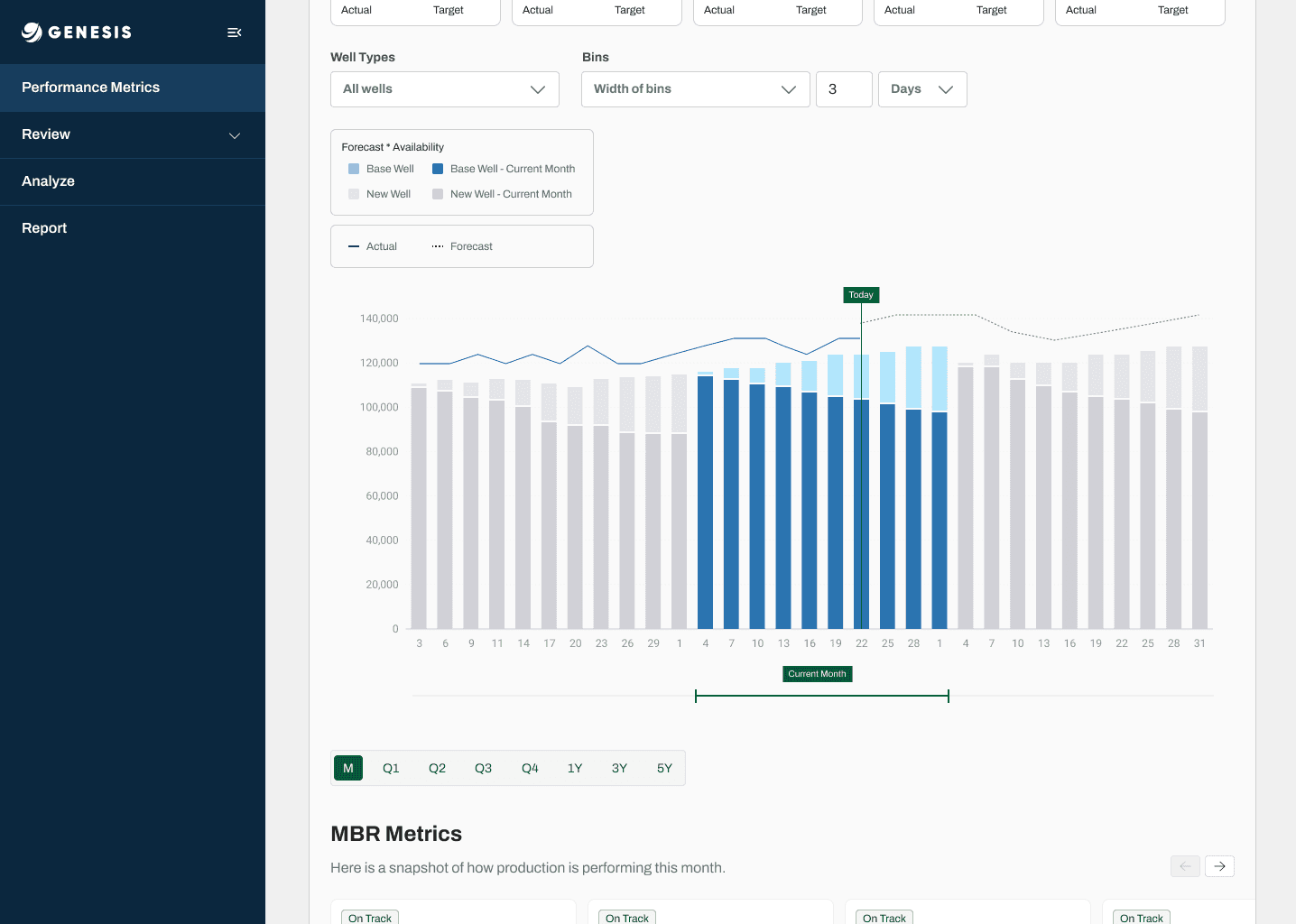The height and width of the screenshot is (924, 1296).
Task: Open the All wells dropdown
Action: [445, 89]
